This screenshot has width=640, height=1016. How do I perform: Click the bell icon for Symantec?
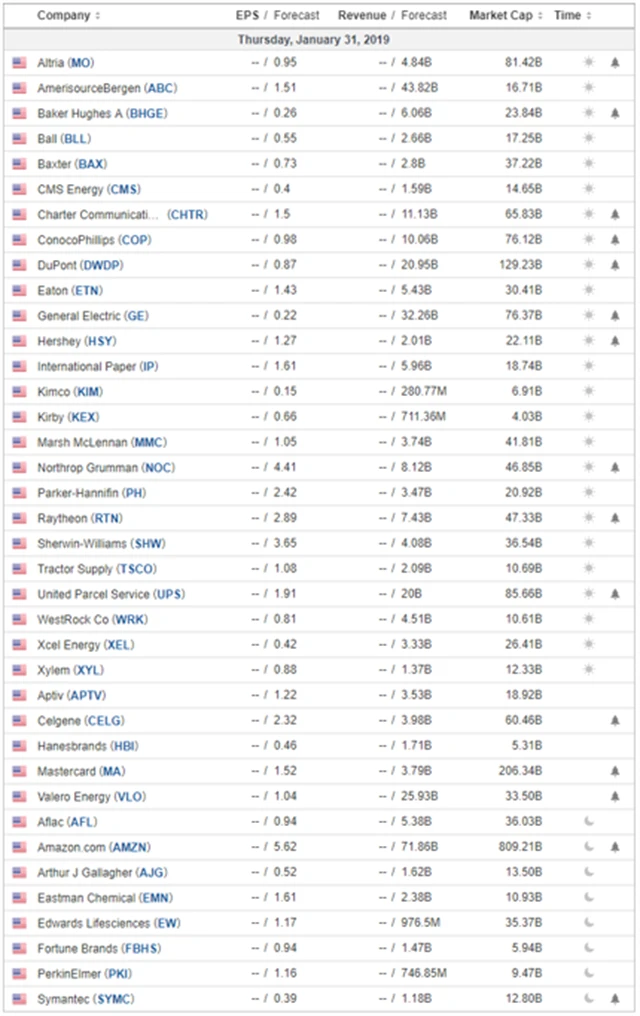coord(615,999)
